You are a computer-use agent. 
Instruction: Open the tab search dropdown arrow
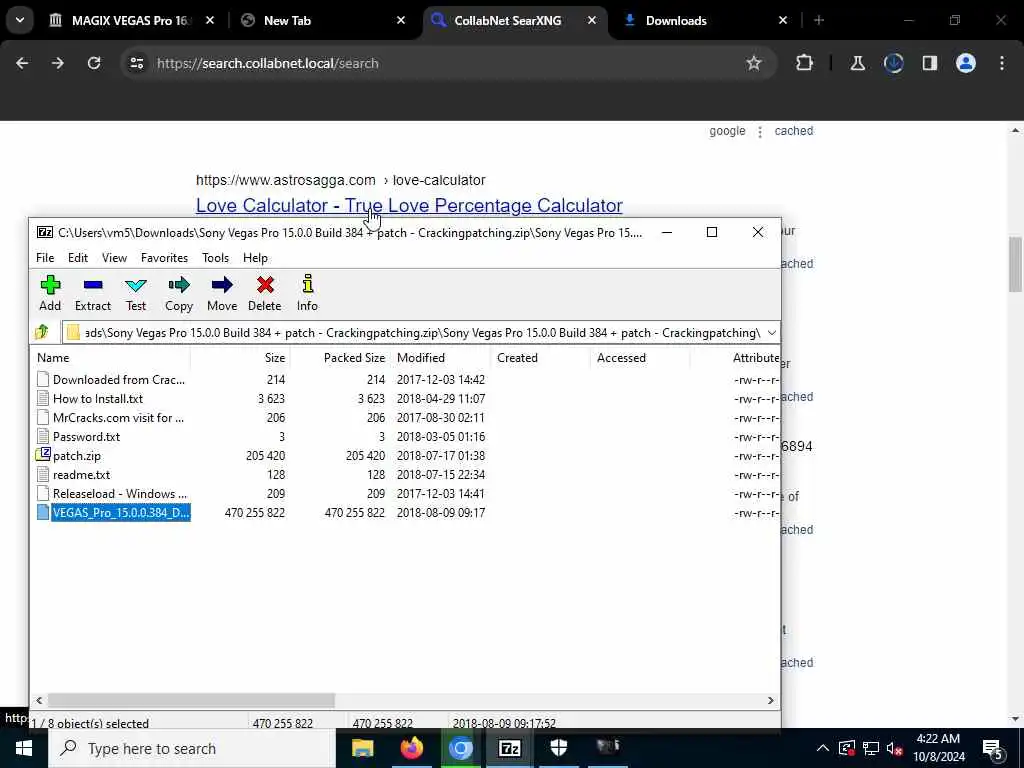click(20, 20)
